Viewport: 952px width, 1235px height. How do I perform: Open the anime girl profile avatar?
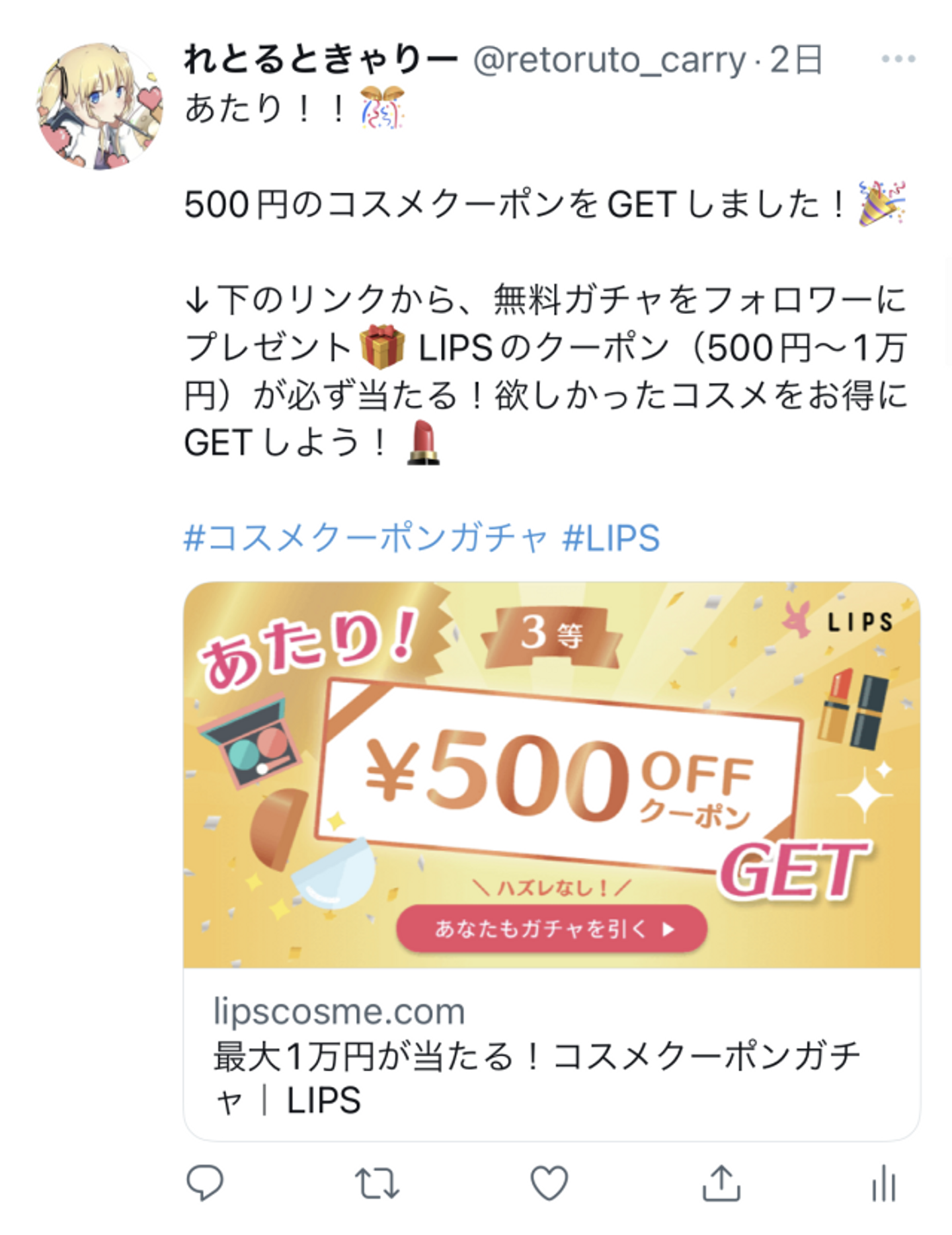[x=100, y=106]
